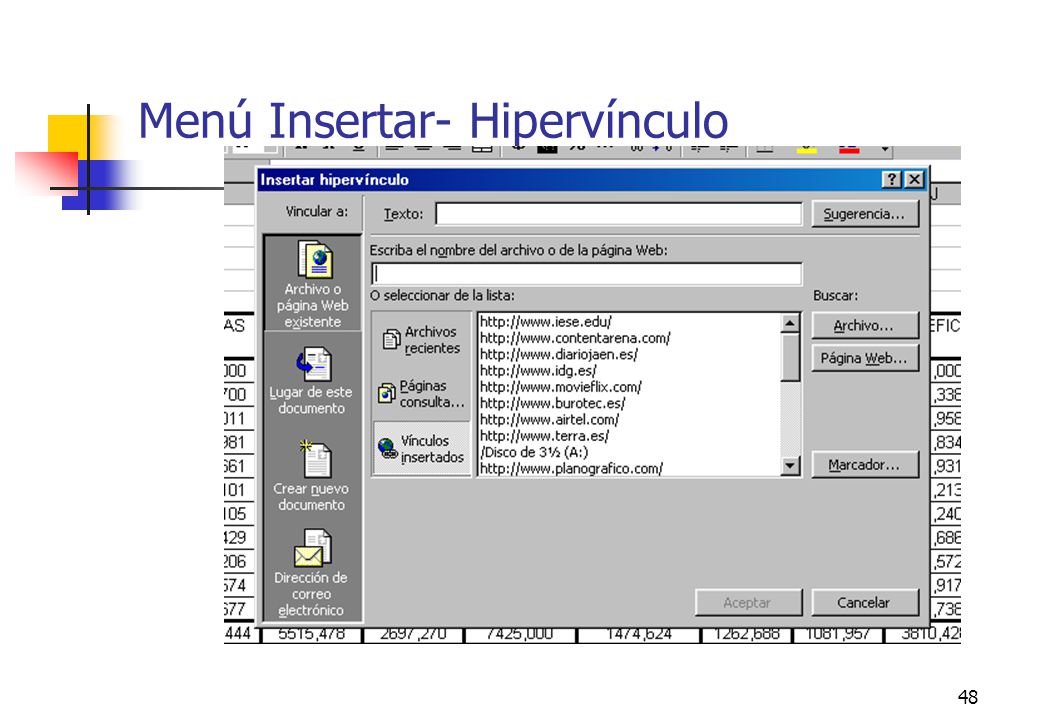Click spreadsheet cell 7425,000 in bottom row
The height and width of the screenshot is (720, 1040).
click(520, 634)
